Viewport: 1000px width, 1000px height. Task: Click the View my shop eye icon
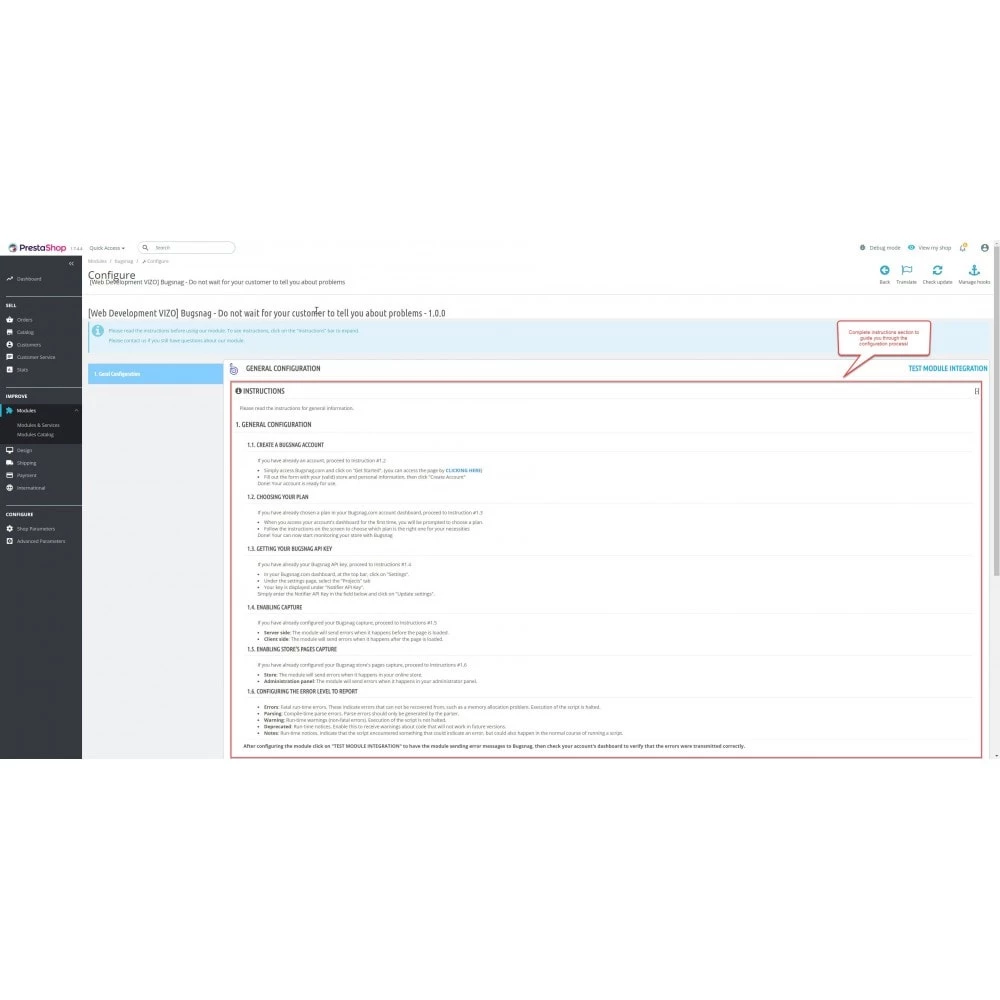click(x=911, y=247)
